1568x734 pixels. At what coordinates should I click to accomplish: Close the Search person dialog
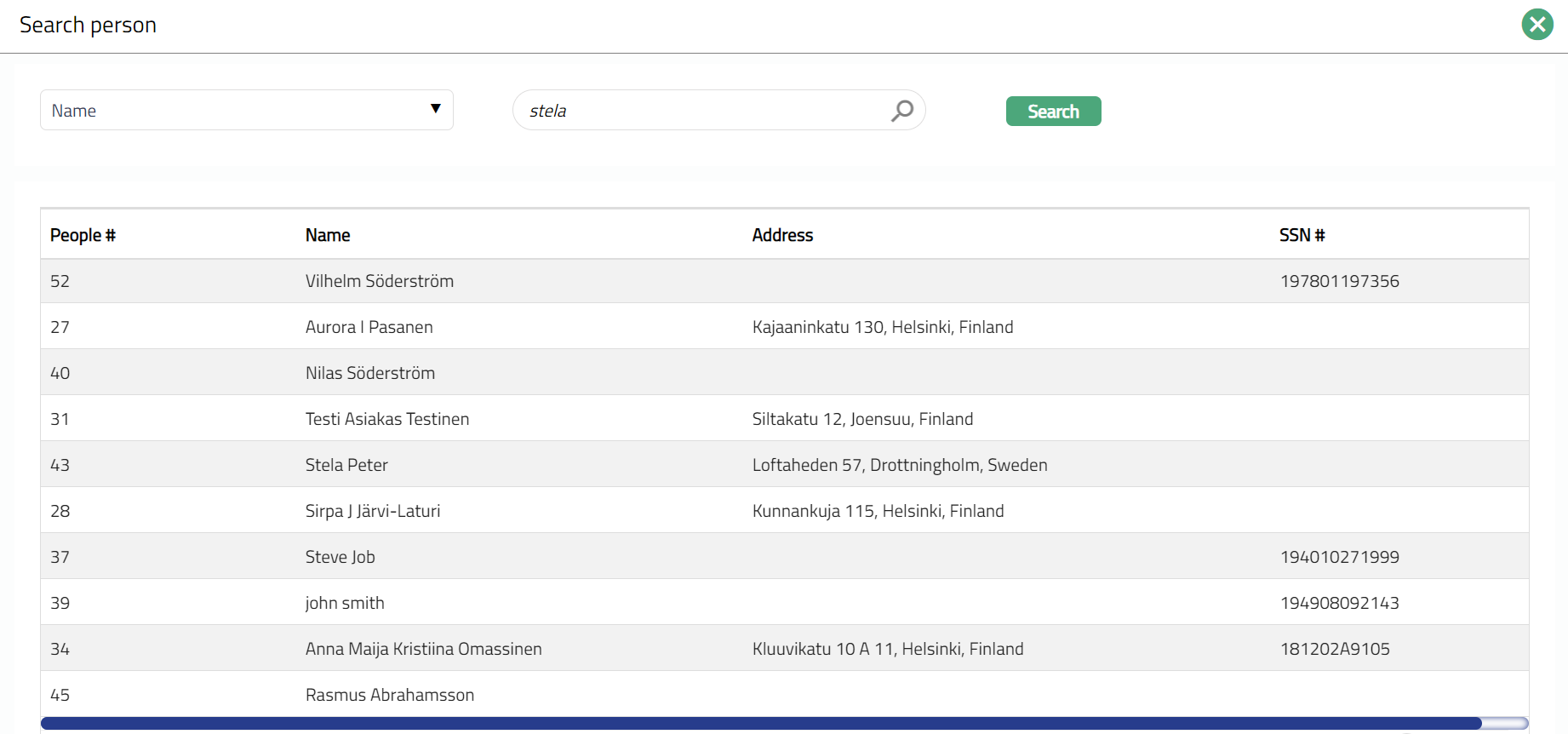1537,25
